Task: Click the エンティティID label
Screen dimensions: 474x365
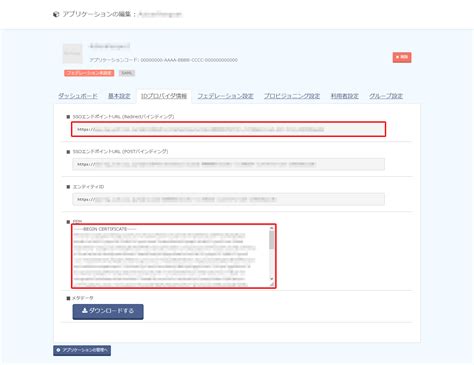Action: (88, 187)
